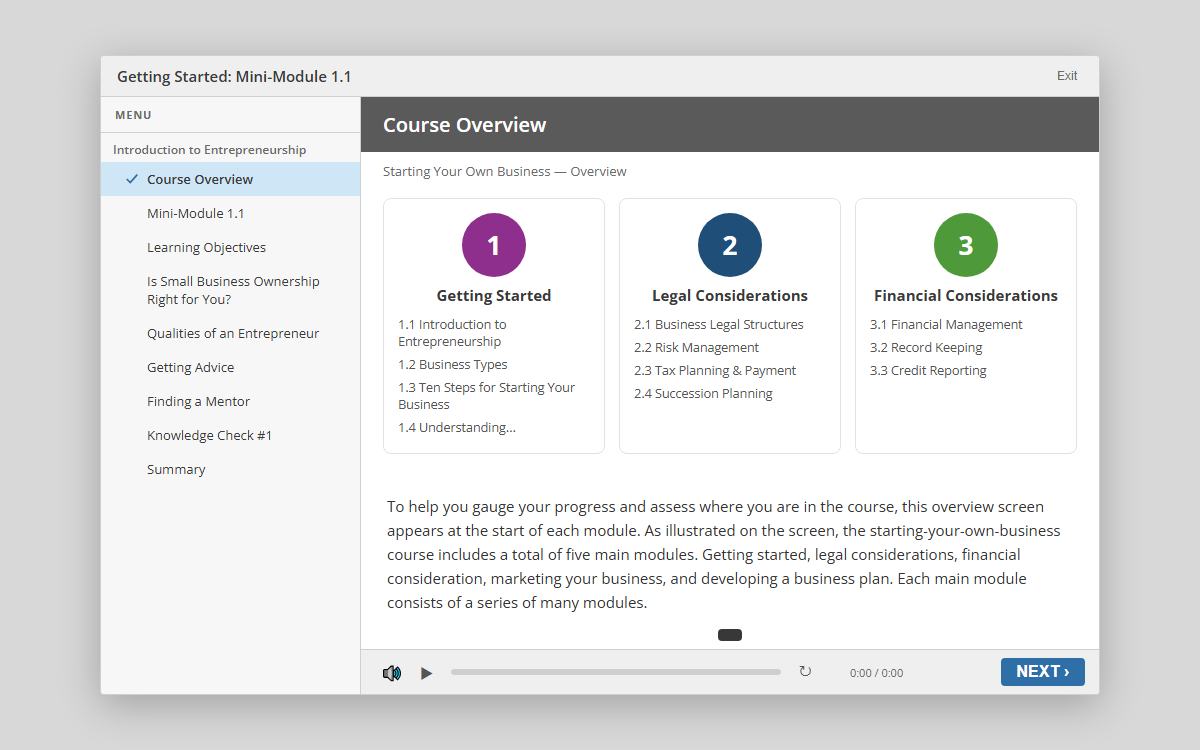Image resolution: width=1200 pixels, height=750 pixels.
Task: Click the green number 3 circle
Action: 966,245
